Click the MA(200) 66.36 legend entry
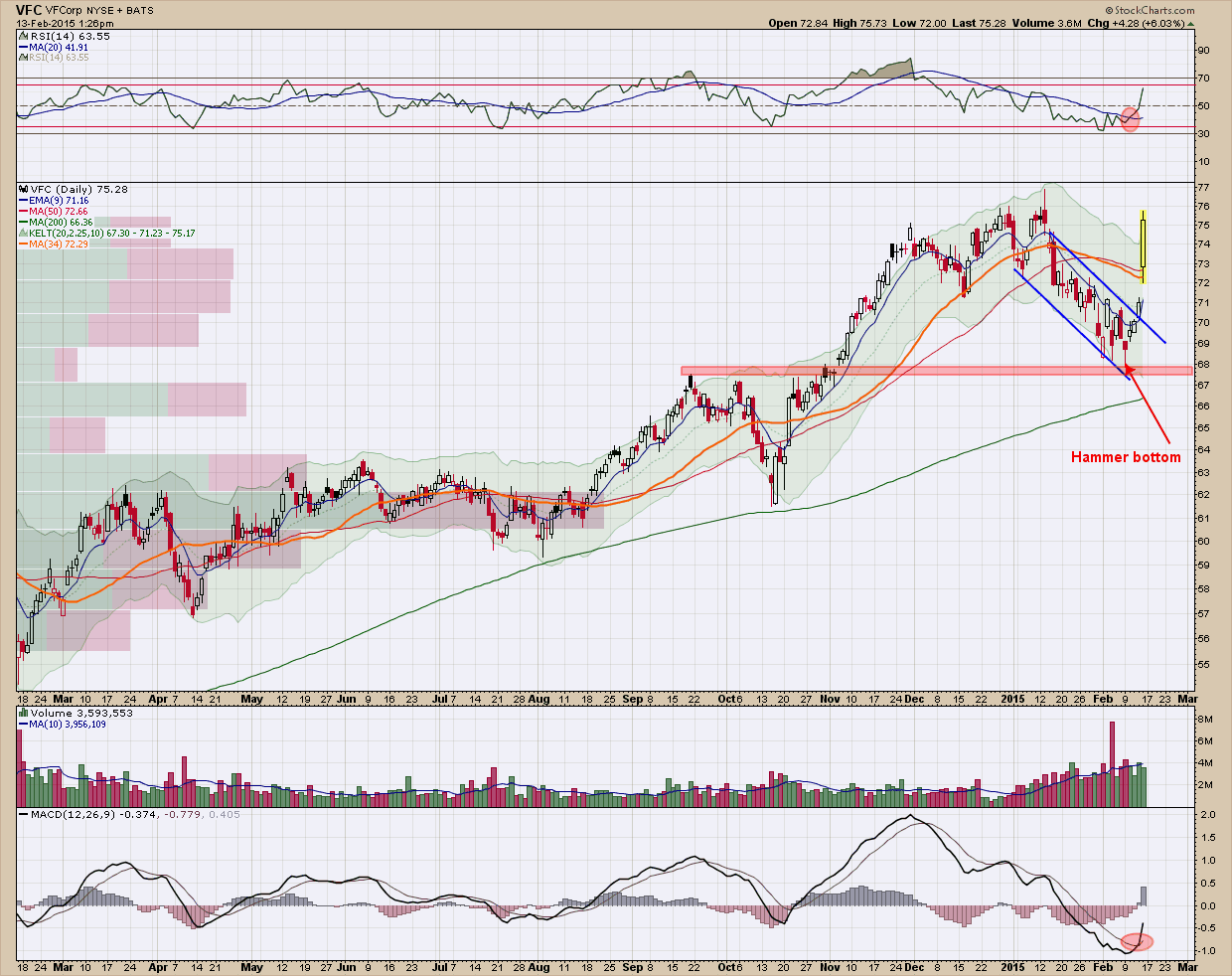Image resolution: width=1232 pixels, height=976 pixels. pos(62,222)
